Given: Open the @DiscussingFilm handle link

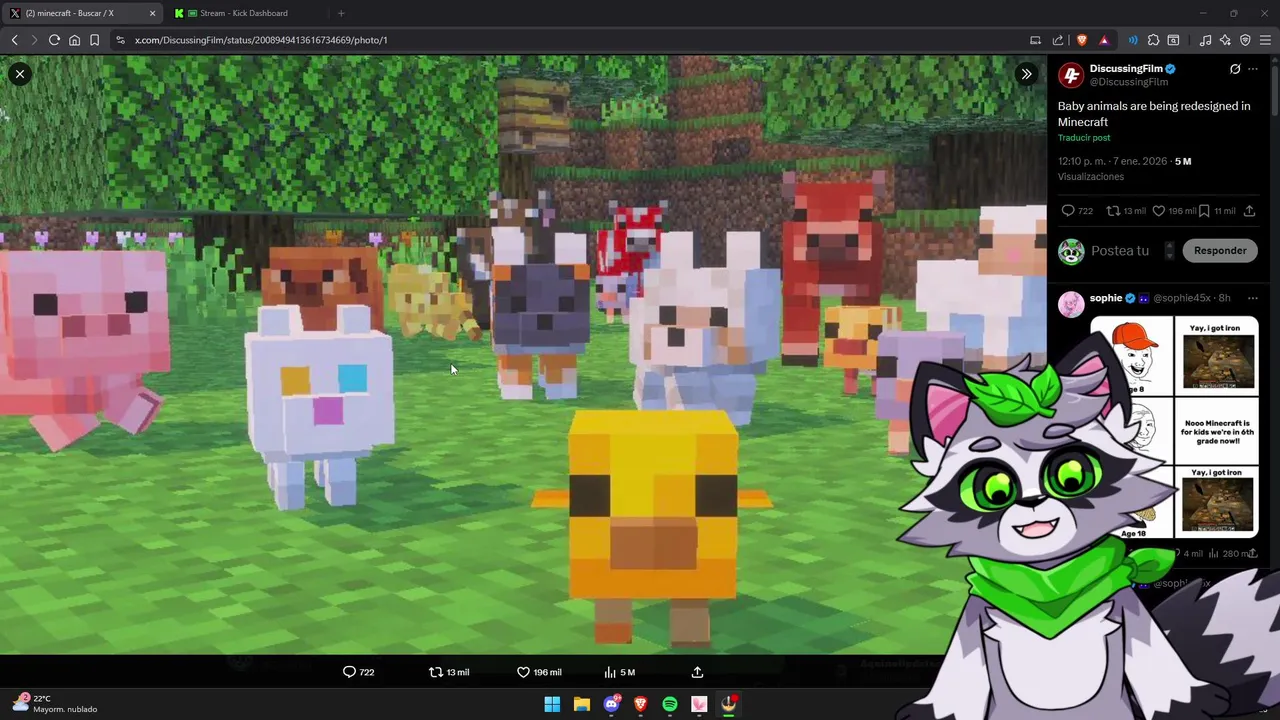Looking at the screenshot, I should (1129, 82).
